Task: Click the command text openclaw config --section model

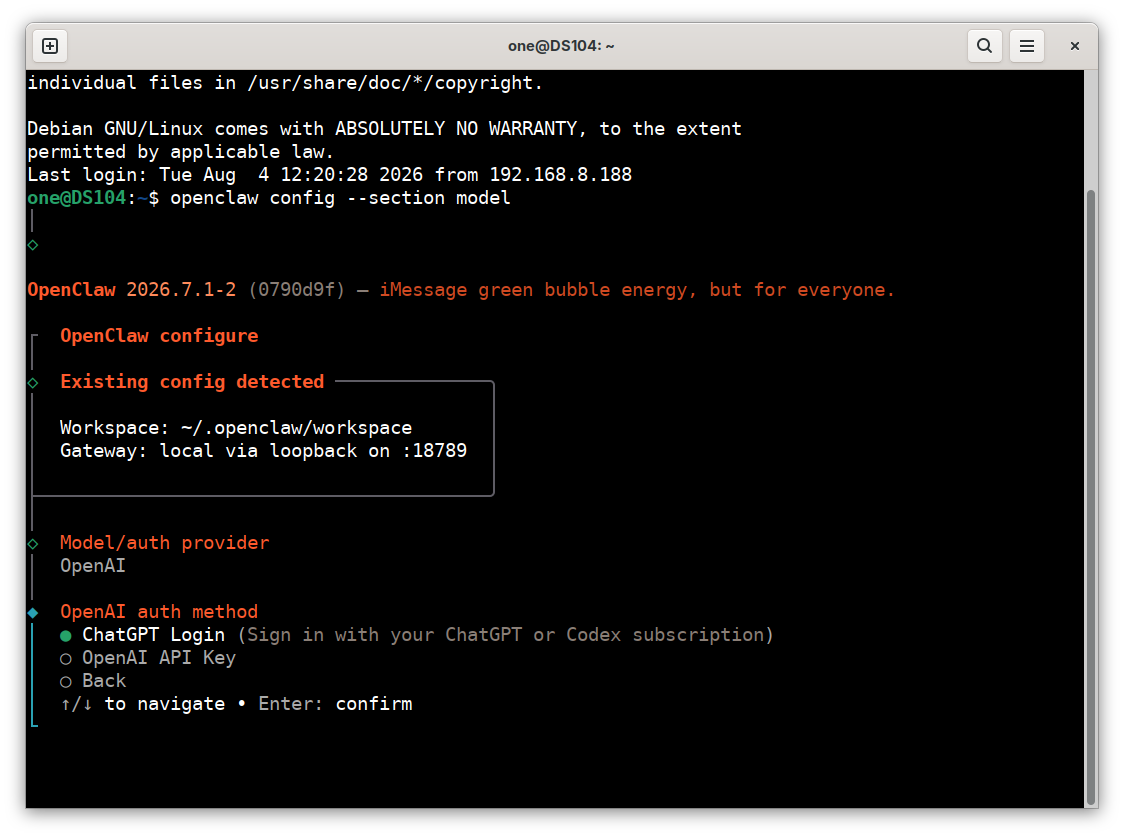Action: click(340, 198)
